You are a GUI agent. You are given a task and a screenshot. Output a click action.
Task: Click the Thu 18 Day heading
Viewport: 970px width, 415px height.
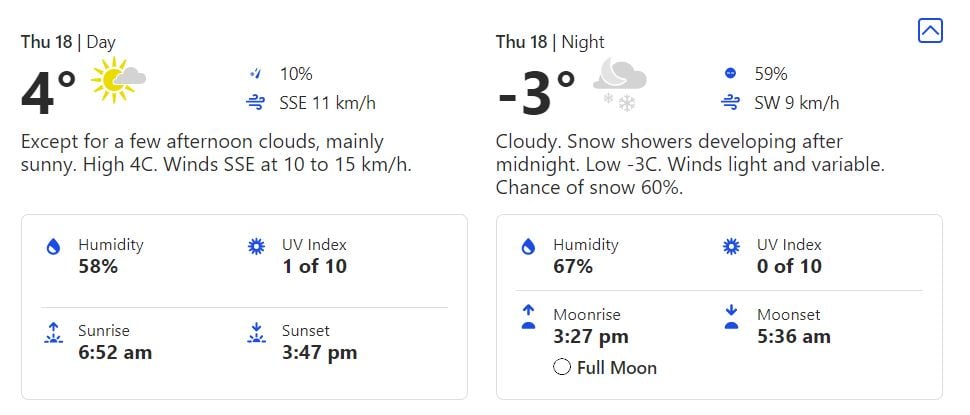coord(68,42)
